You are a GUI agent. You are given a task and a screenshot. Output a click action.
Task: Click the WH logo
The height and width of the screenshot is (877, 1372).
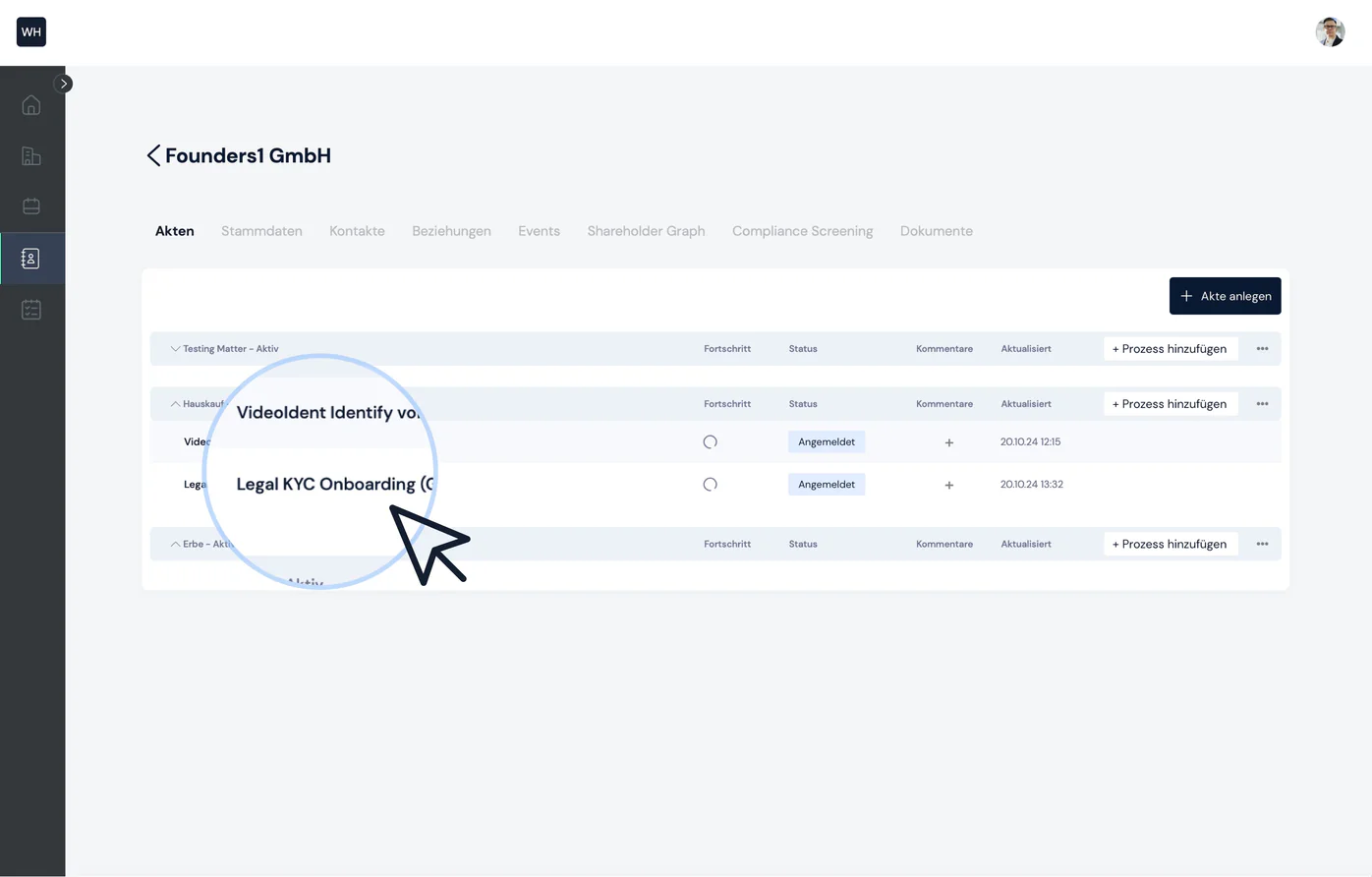pyautogui.click(x=31, y=31)
